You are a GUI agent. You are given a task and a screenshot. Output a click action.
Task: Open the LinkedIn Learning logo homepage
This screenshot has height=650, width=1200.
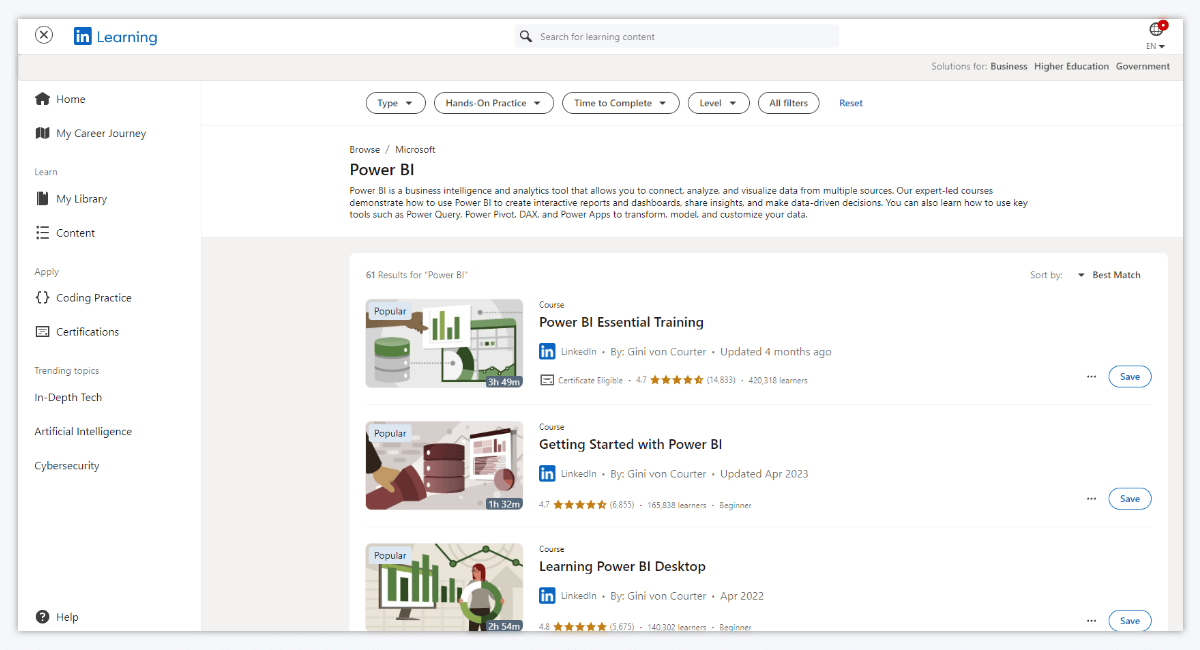tap(115, 37)
